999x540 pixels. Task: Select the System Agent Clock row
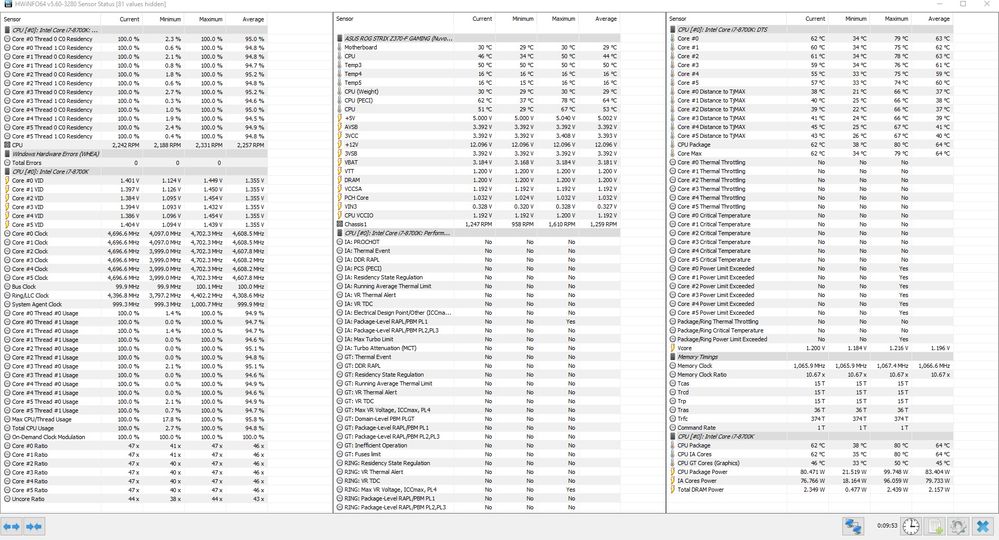pyautogui.click(x=134, y=304)
